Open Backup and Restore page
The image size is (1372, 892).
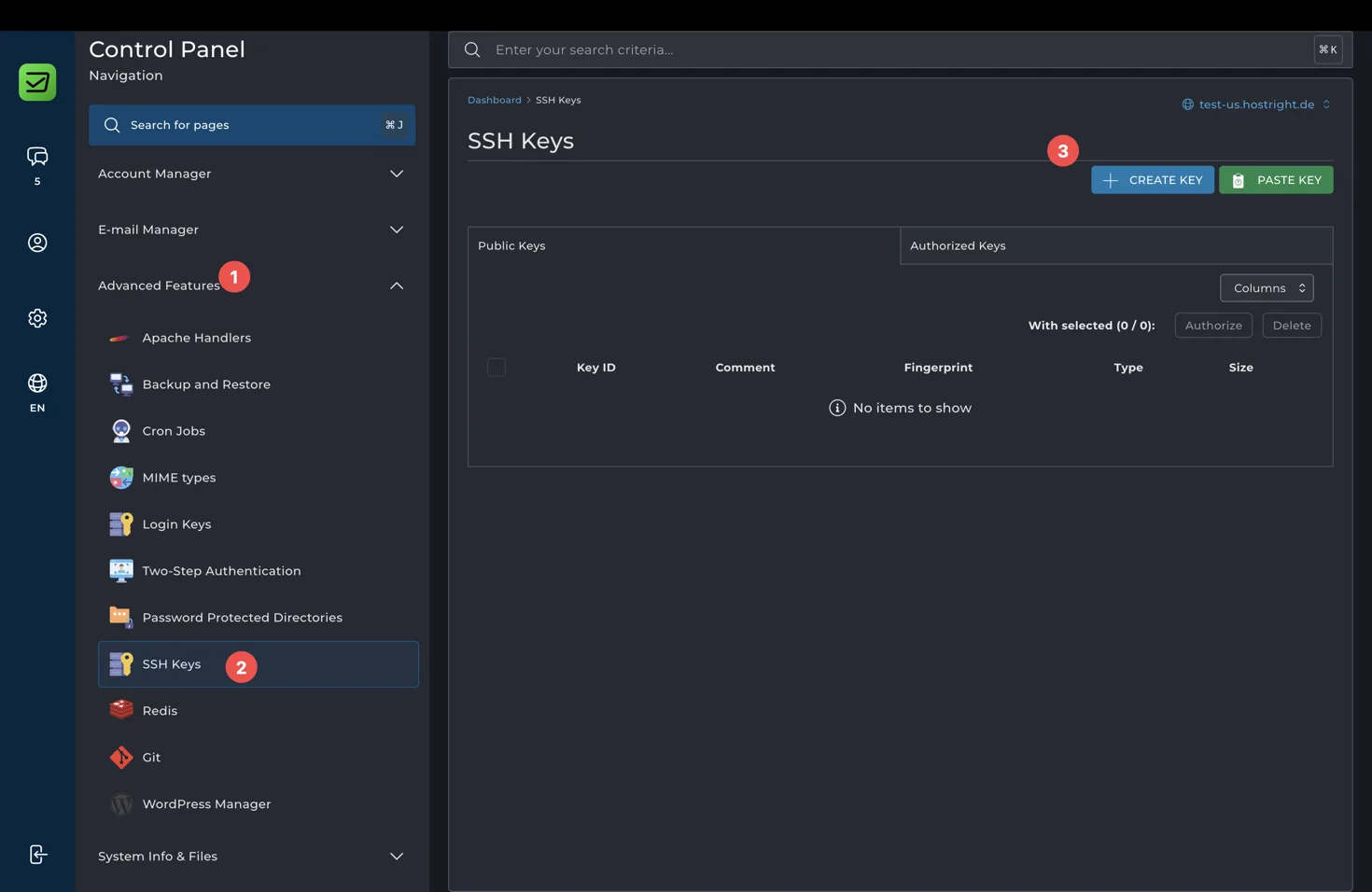(x=259, y=384)
